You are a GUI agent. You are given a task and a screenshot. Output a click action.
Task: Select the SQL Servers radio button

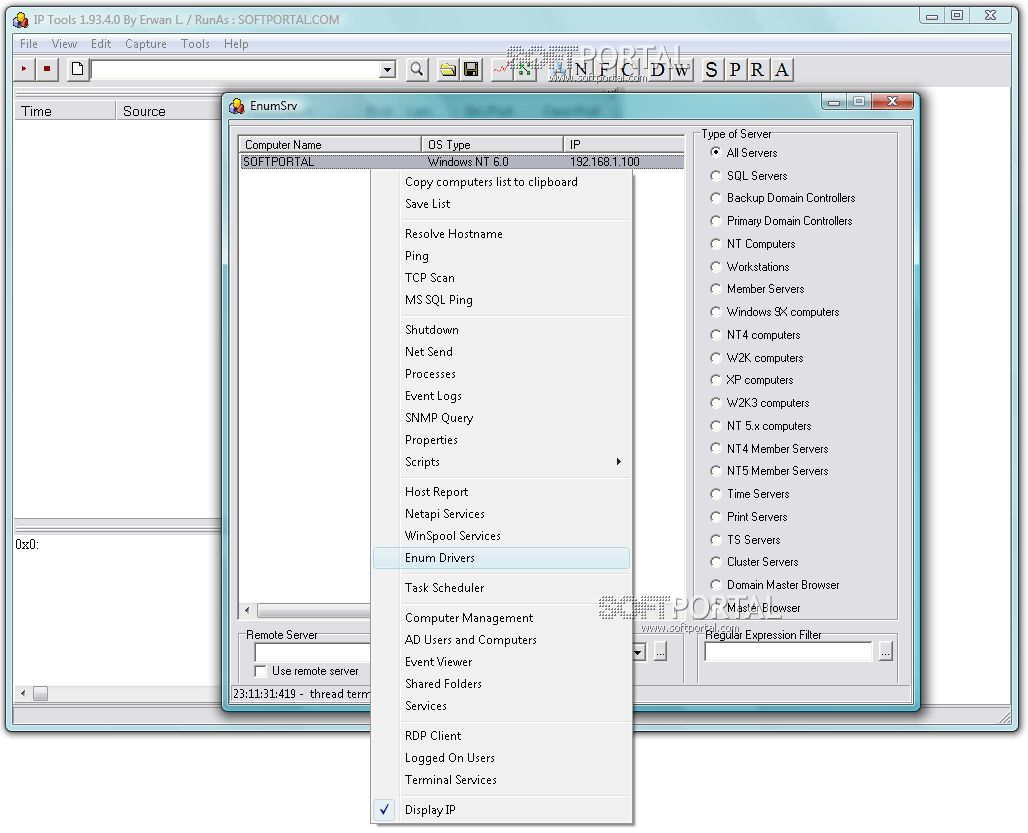(x=715, y=176)
